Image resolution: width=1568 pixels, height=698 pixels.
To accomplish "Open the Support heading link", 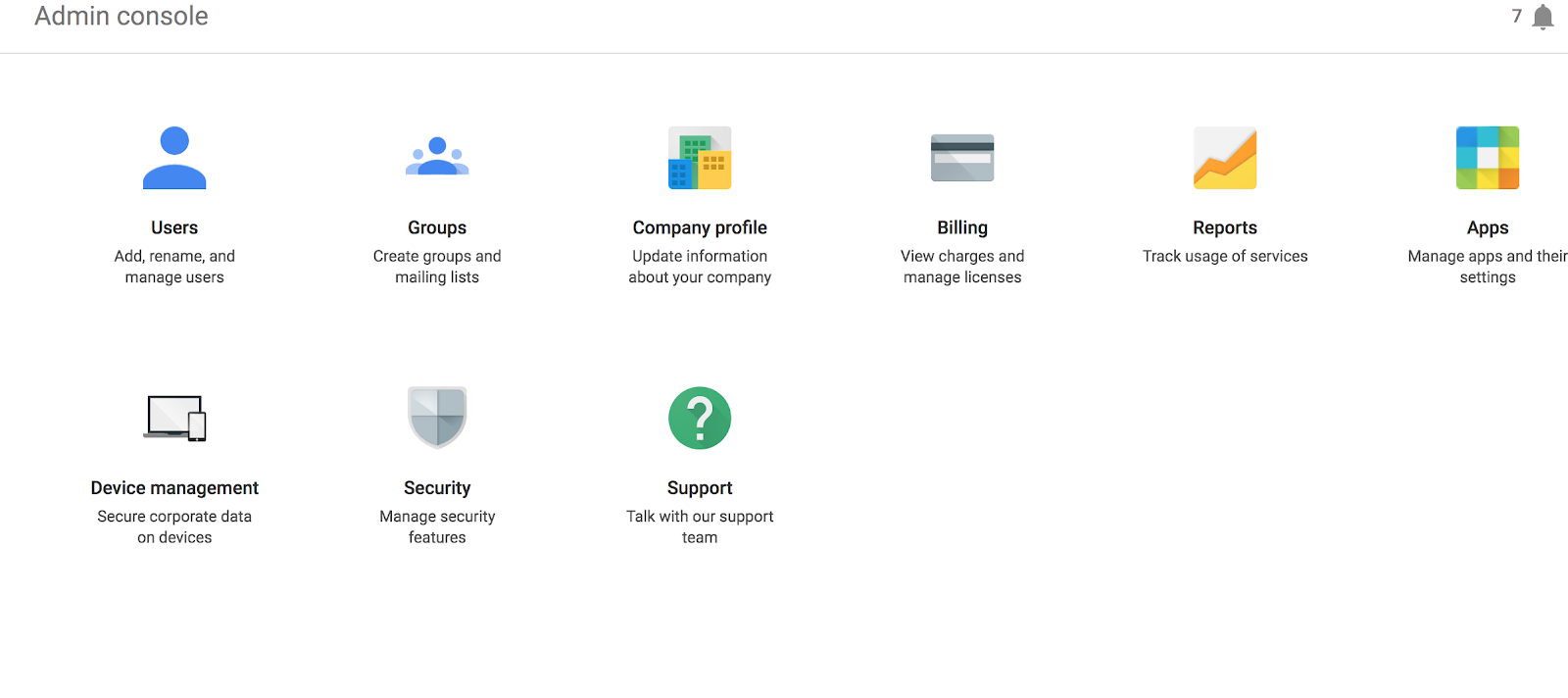I will click(x=700, y=488).
